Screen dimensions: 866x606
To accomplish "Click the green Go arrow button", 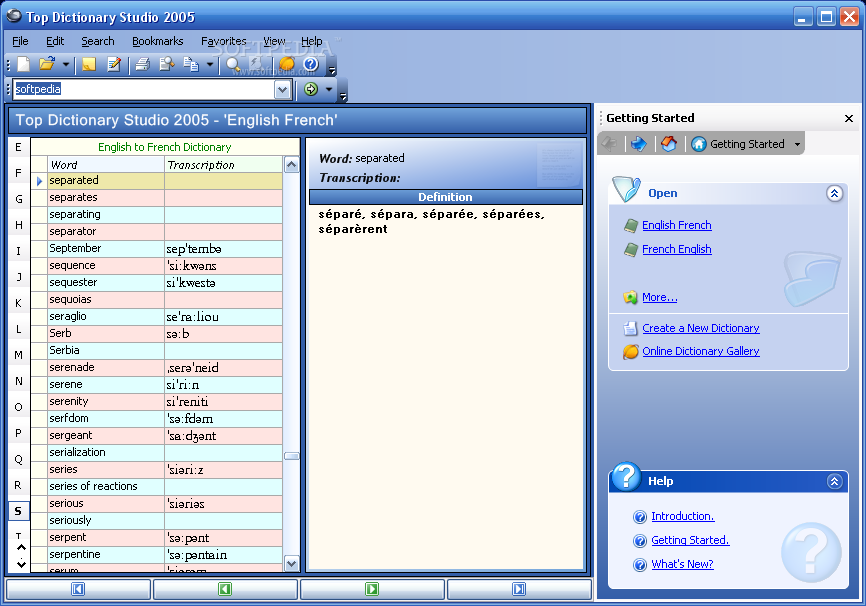I will (x=311, y=89).
